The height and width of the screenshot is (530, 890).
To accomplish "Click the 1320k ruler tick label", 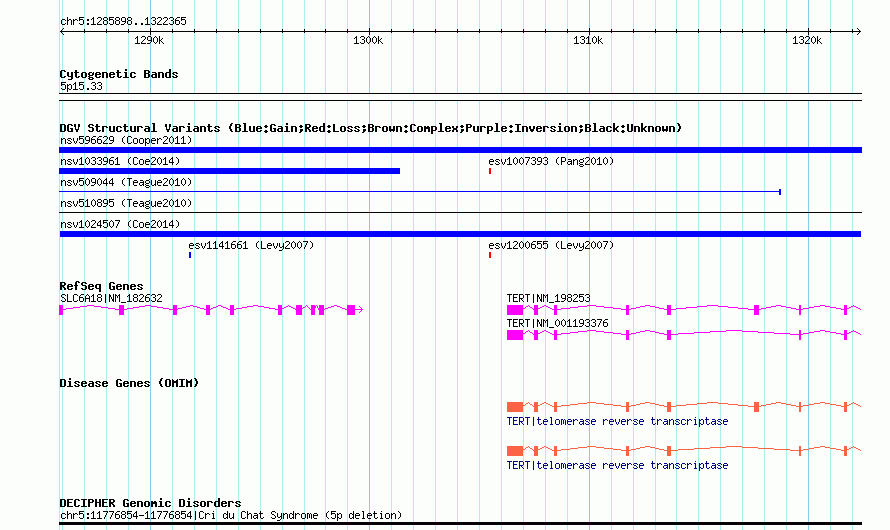I will (807, 40).
